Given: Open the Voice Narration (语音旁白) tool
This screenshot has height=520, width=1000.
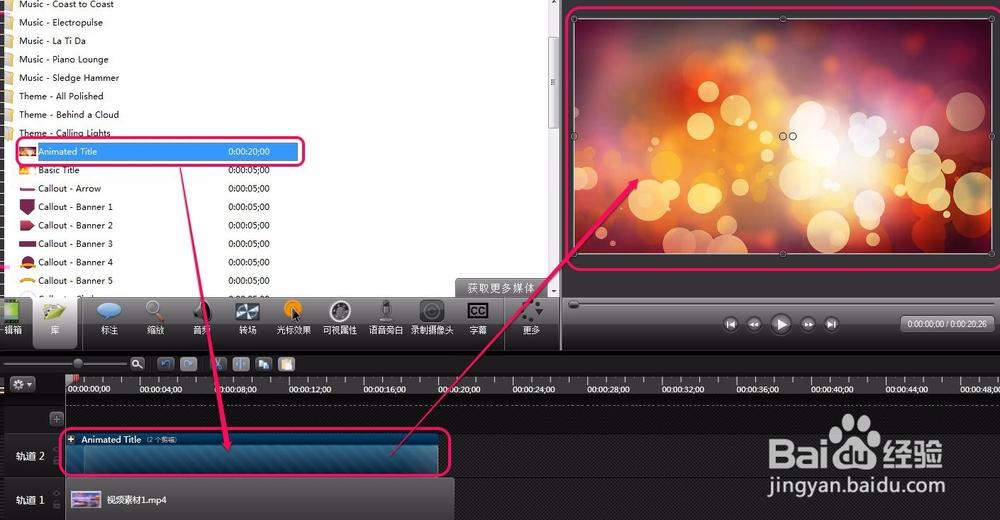Looking at the screenshot, I should point(386,318).
